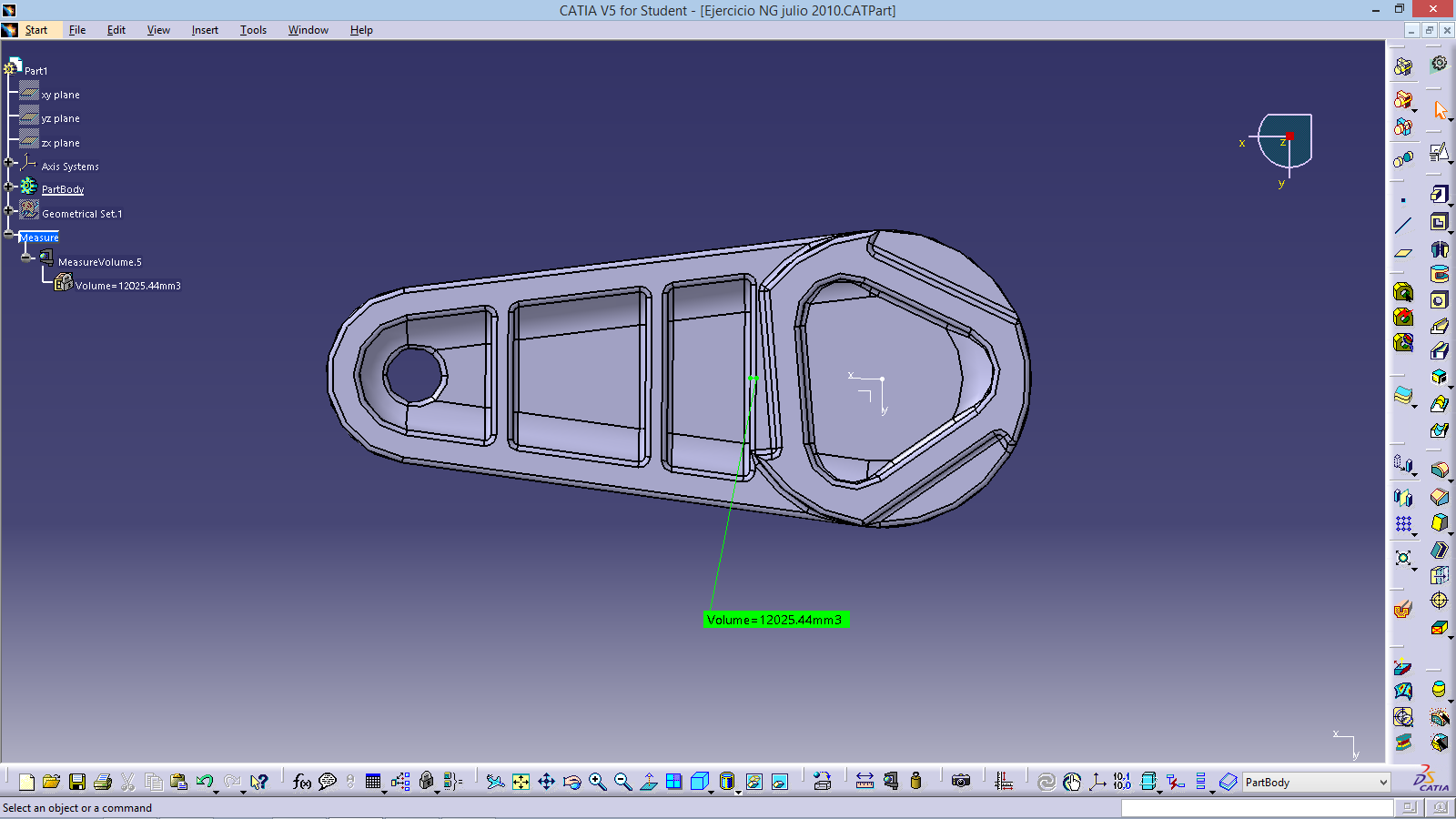The height and width of the screenshot is (819, 1456).
Task: Select the Pan tool
Action: pos(546,782)
